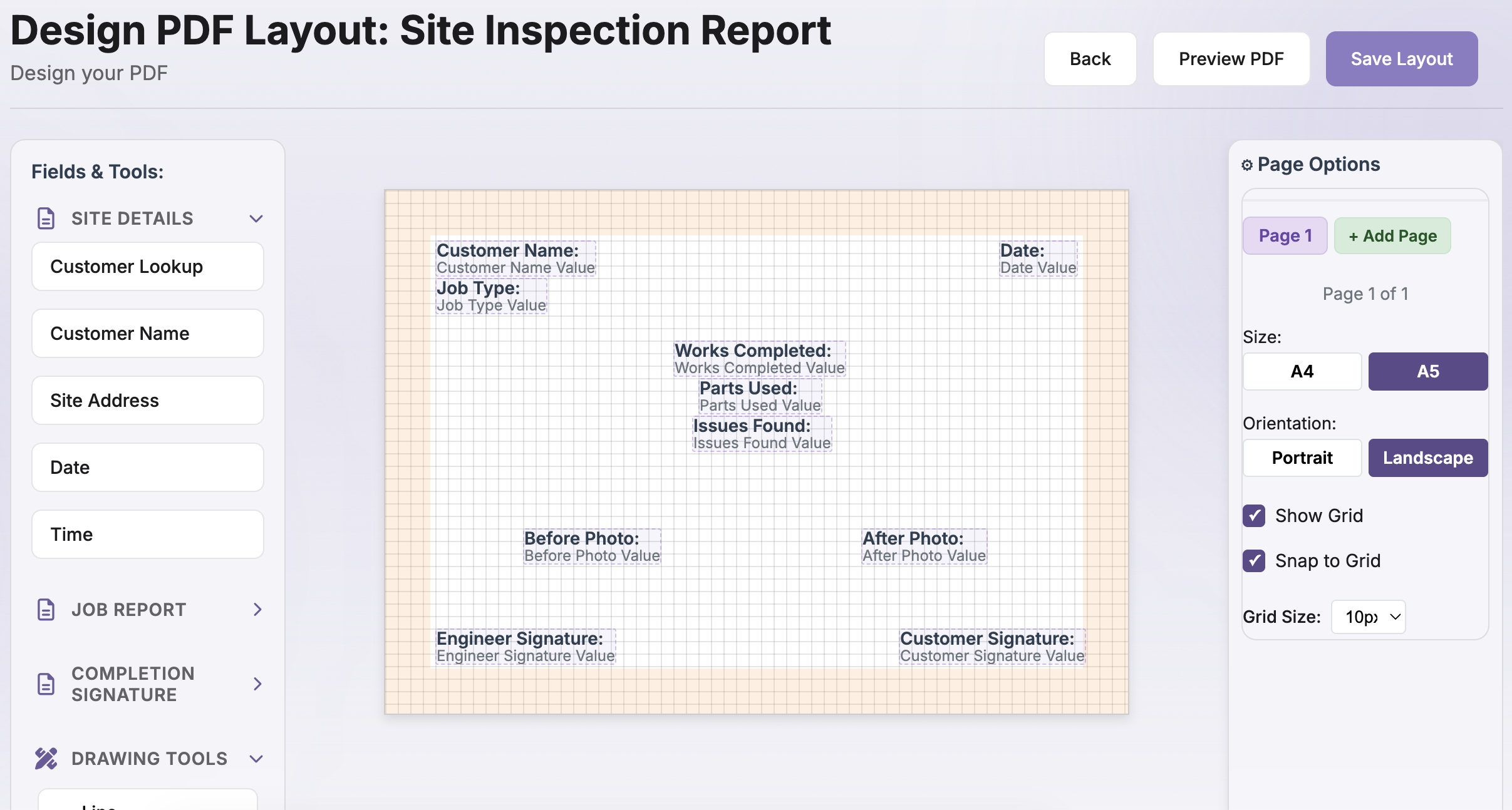Switch to the Page 1 tab

(1285, 236)
